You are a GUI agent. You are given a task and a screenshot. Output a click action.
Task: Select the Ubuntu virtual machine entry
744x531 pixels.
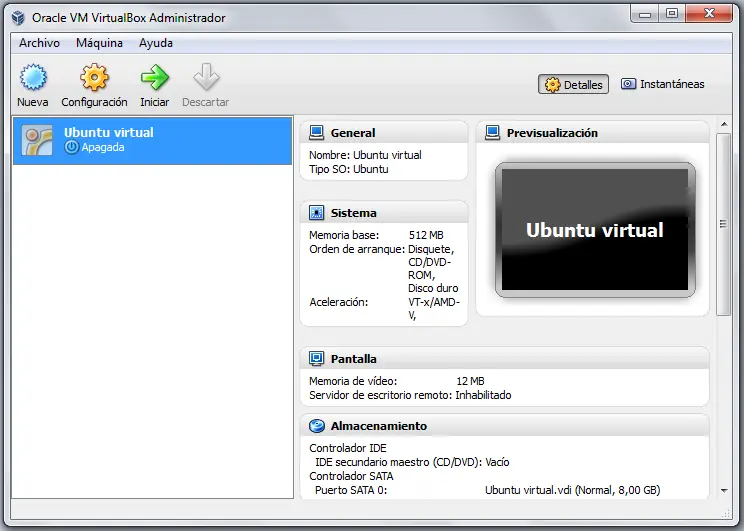[x=152, y=140]
